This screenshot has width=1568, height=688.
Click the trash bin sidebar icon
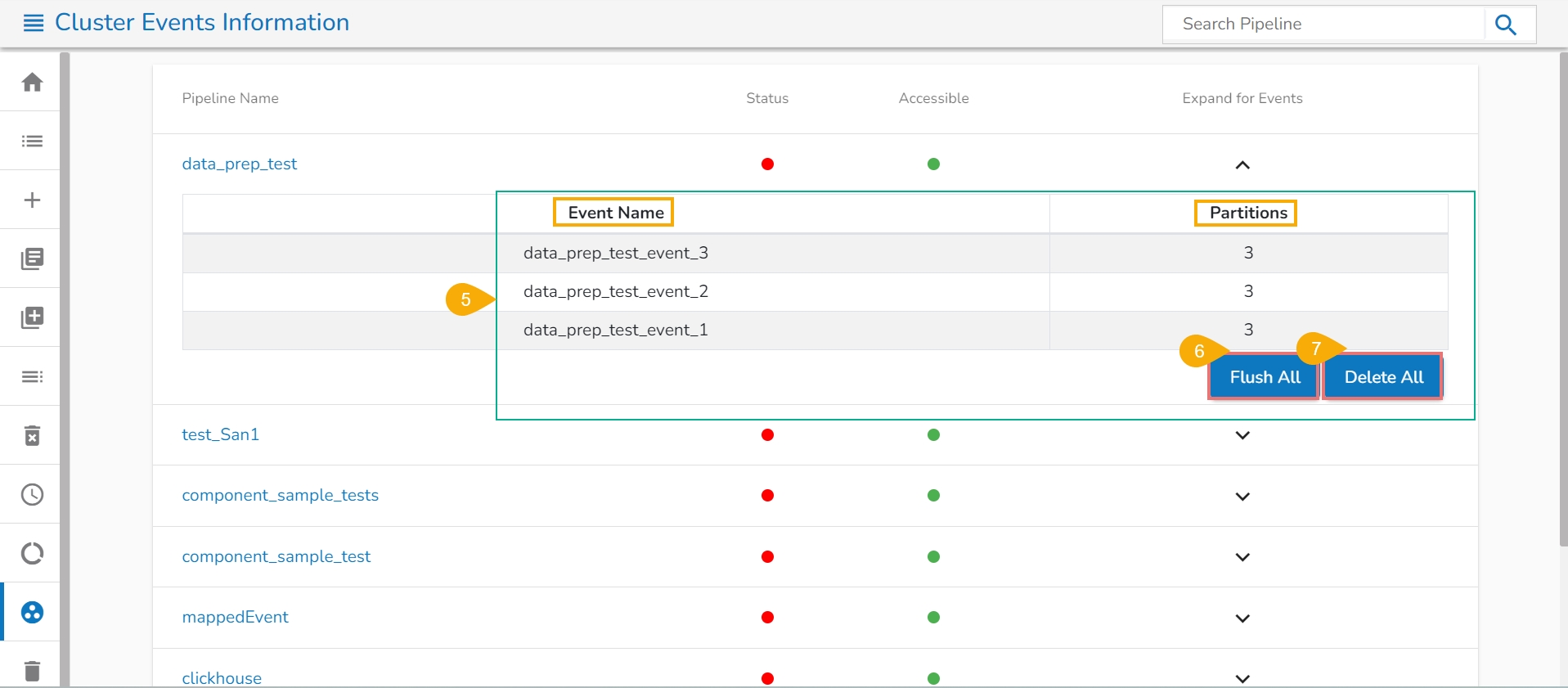point(32,671)
